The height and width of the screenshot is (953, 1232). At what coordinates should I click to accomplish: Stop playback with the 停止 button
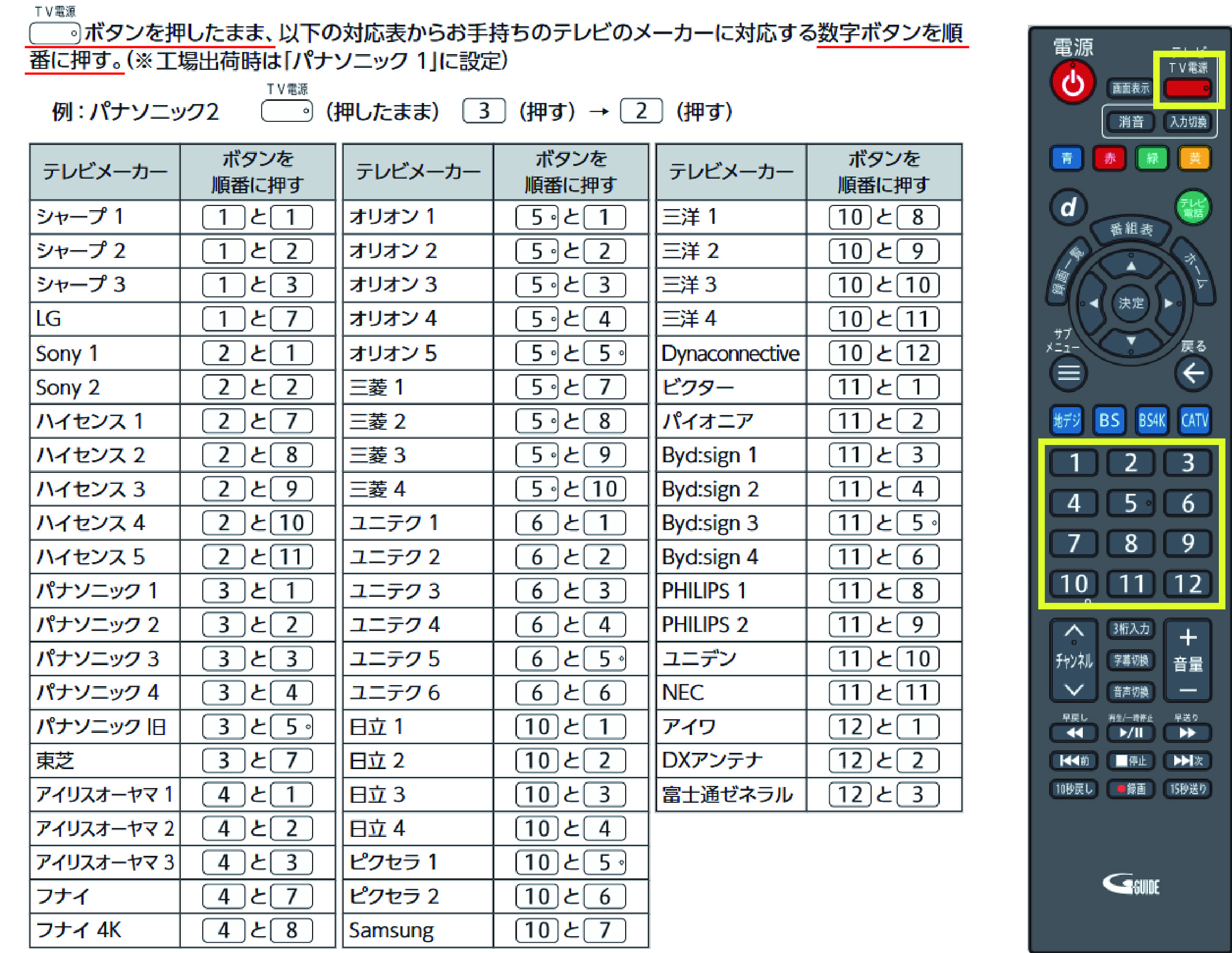(1131, 761)
